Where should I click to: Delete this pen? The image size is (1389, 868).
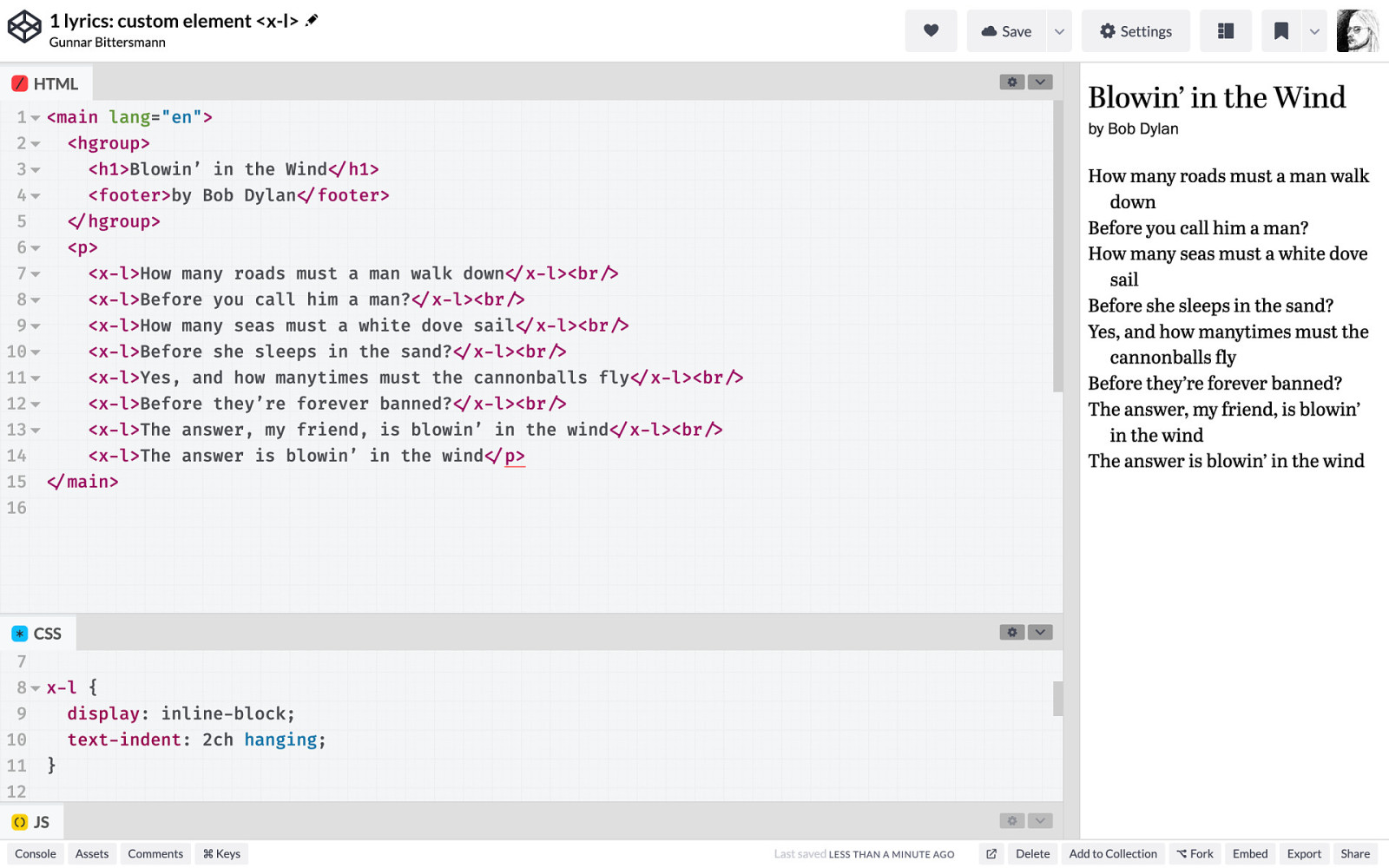[1032, 854]
